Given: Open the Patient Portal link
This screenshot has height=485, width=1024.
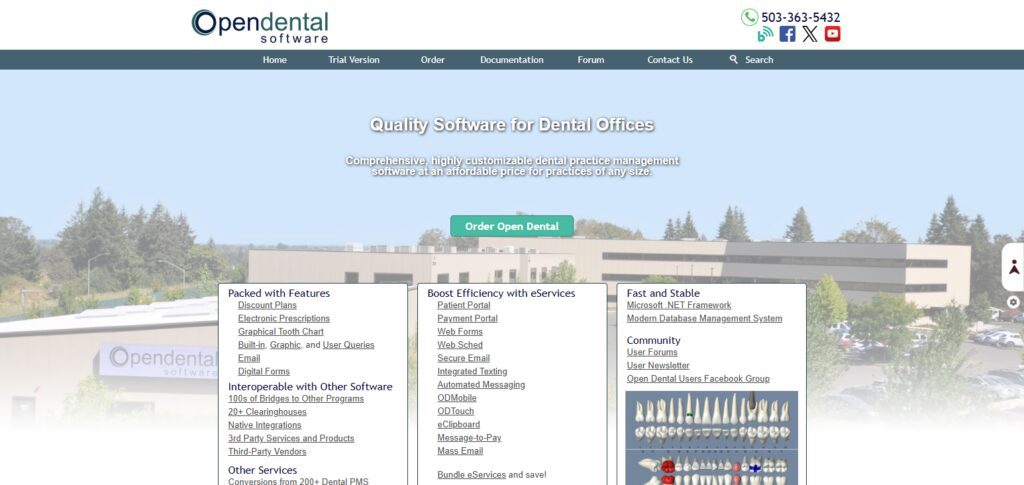Looking at the screenshot, I should (x=464, y=305).
